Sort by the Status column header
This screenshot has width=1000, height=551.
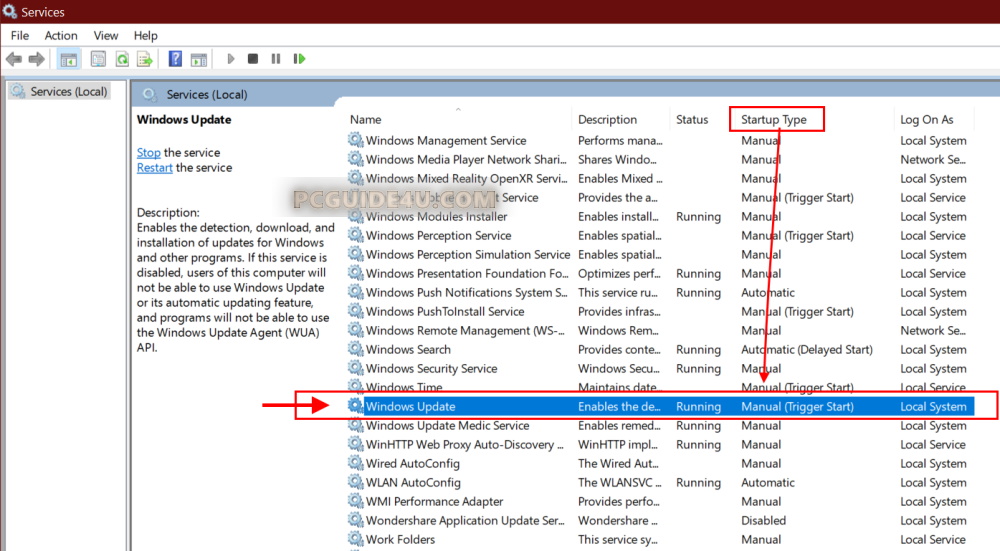click(692, 120)
